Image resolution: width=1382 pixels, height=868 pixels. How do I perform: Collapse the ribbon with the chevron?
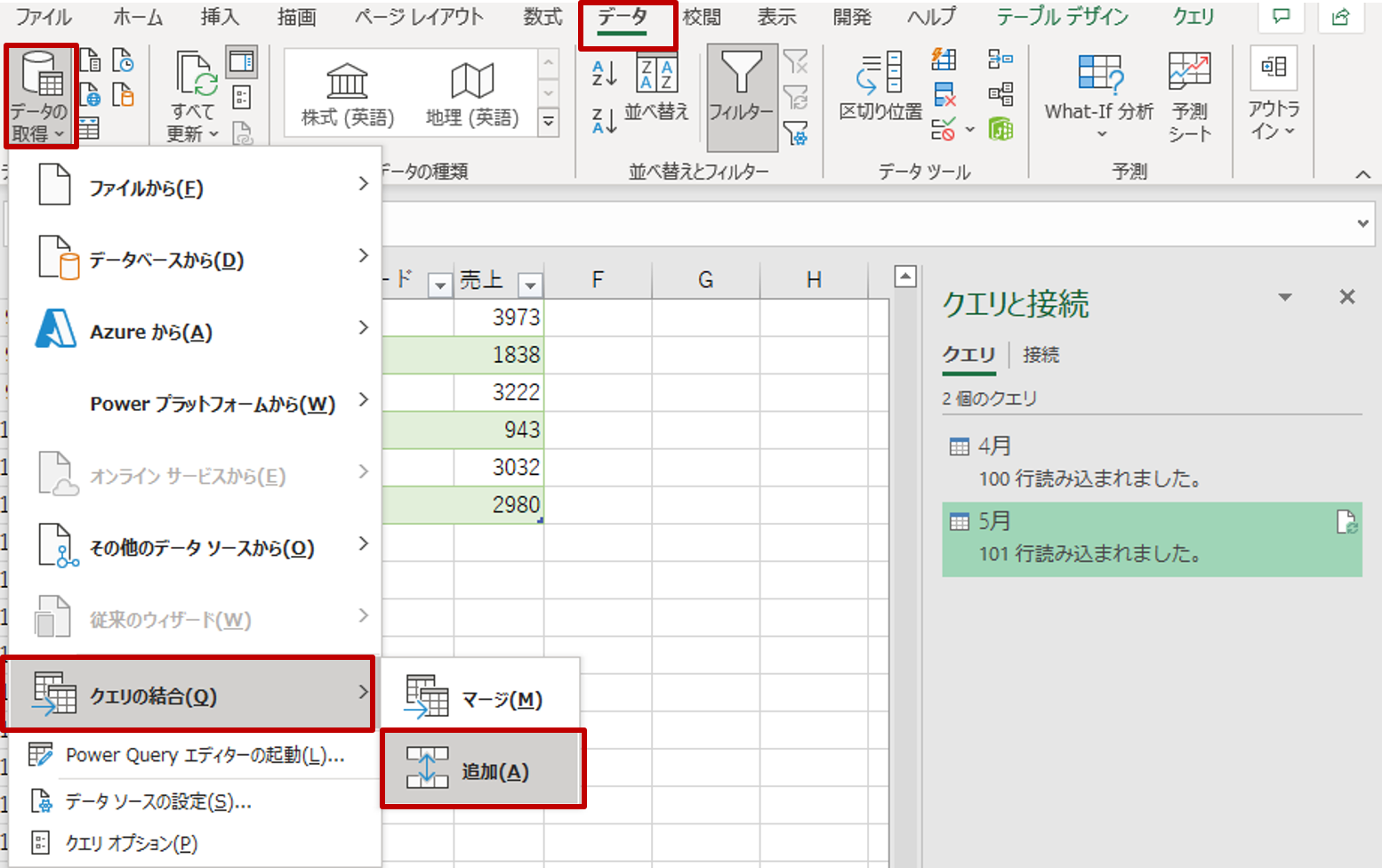click(x=1362, y=174)
